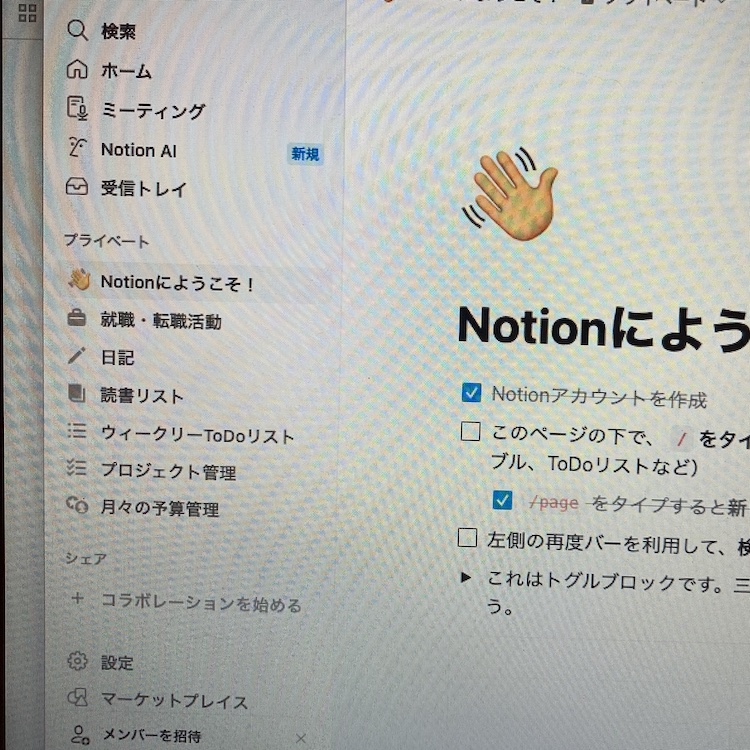Screen dimensions: 750x750
Task: Expand the これはトグルブロックです toggle arrow
Action: click(x=466, y=577)
